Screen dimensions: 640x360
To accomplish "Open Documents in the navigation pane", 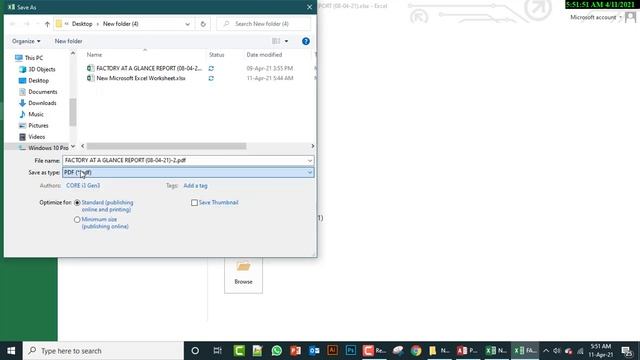I will pyautogui.click(x=42, y=92).
